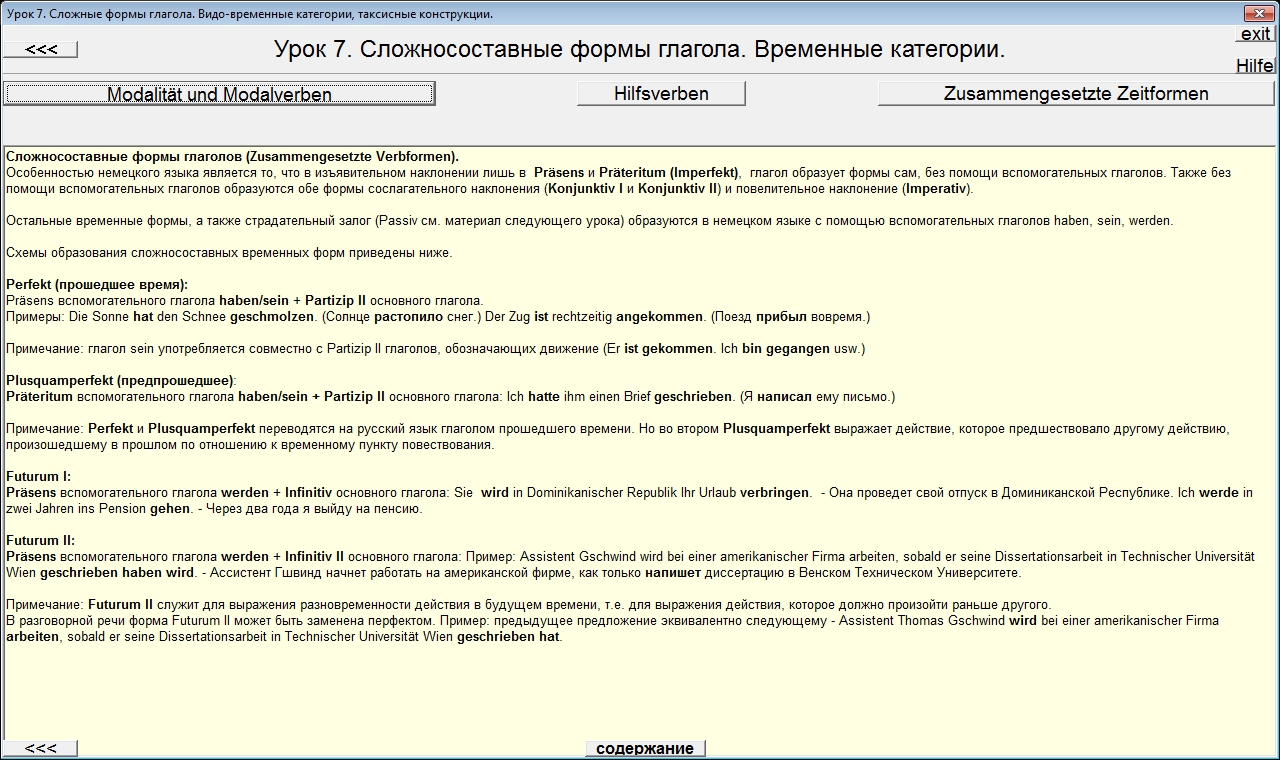Click the 'Futurum II:' heading
The width and height of the screenshot is (1280, 760).
pos(41,541)
